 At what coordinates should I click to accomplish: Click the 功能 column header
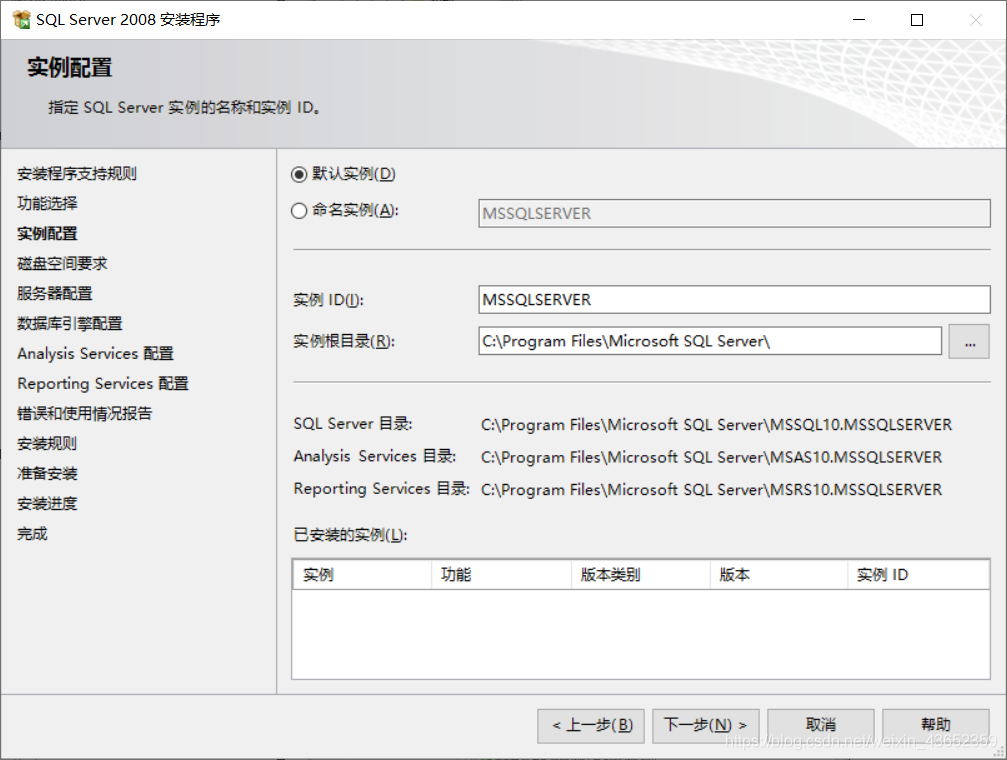502,574
